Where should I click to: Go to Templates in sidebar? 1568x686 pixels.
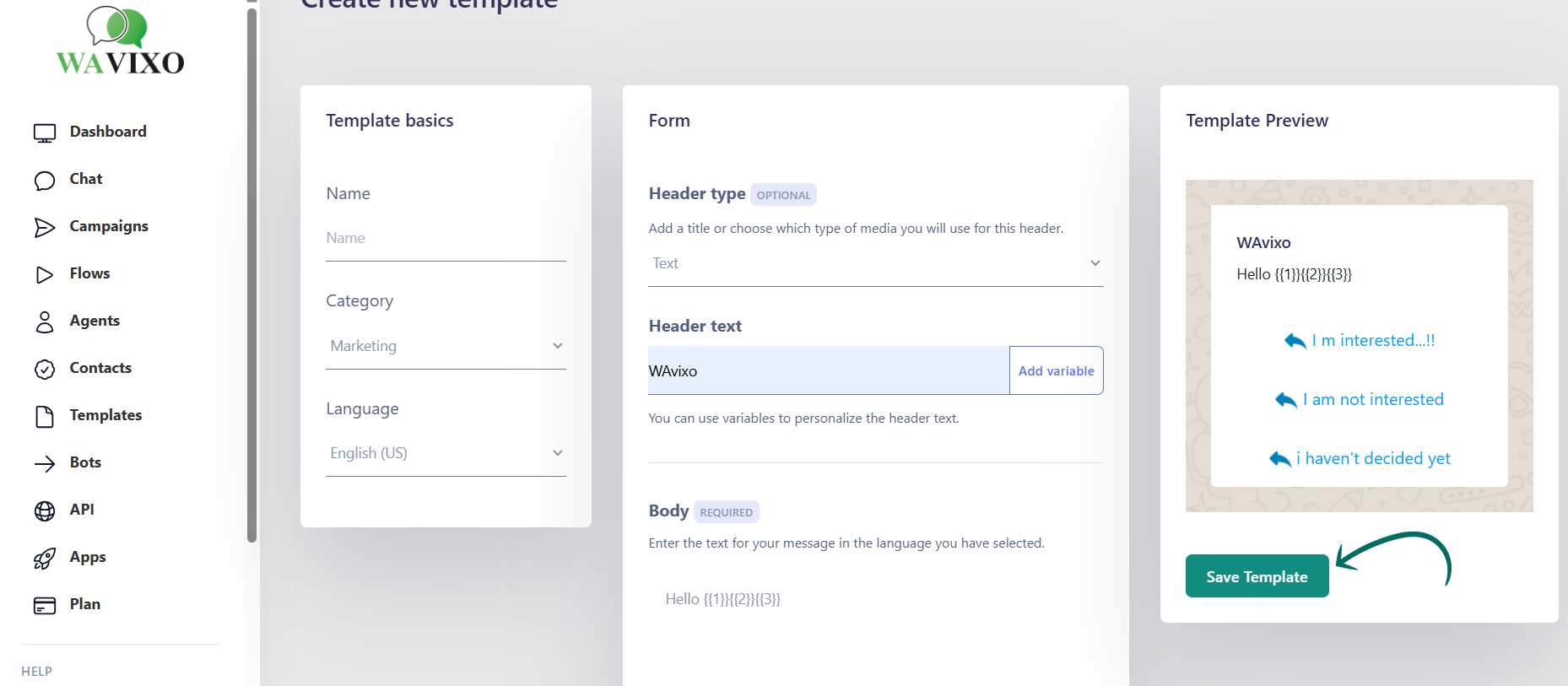(x=105, y=415)
